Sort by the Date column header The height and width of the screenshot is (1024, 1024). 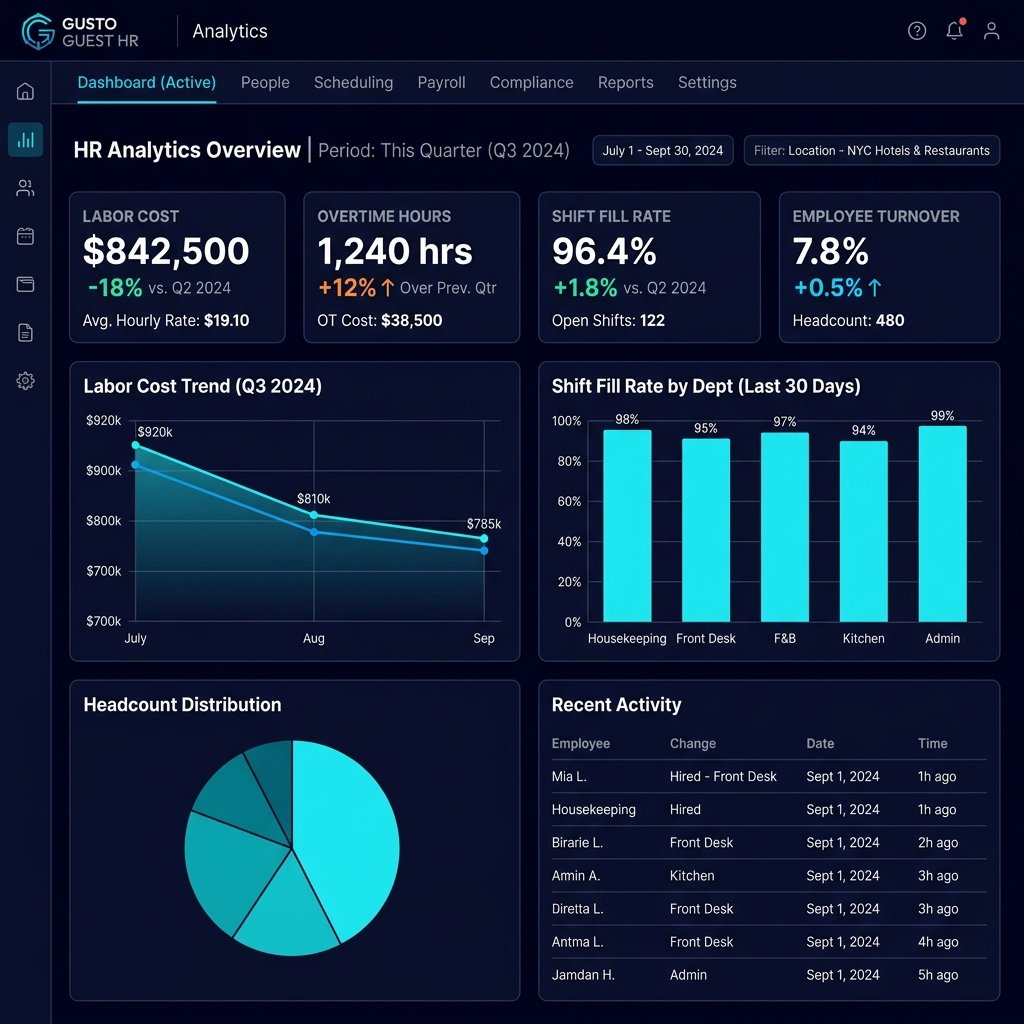point(820,743)
